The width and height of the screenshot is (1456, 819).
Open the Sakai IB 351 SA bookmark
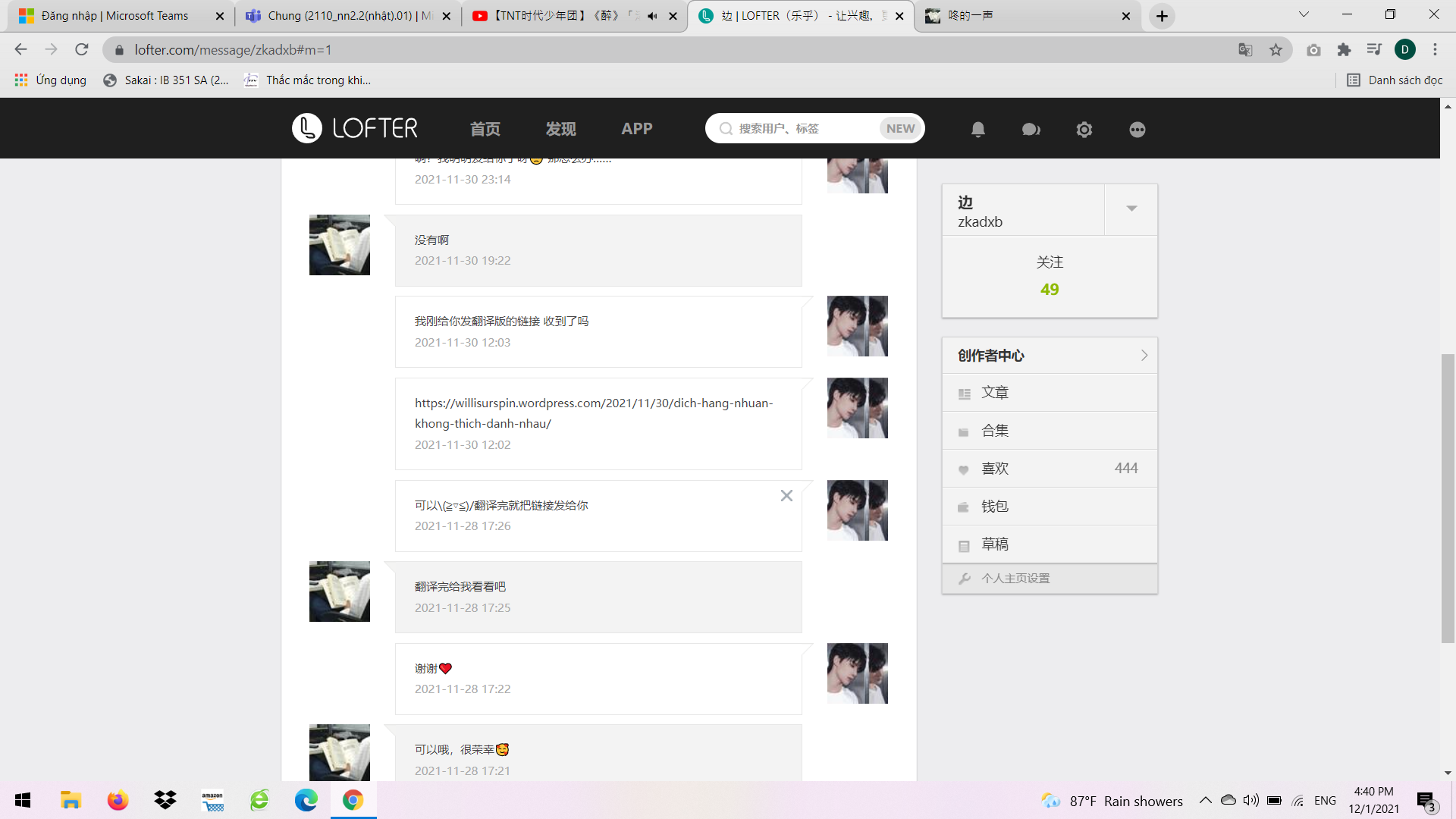coord(166,80)
